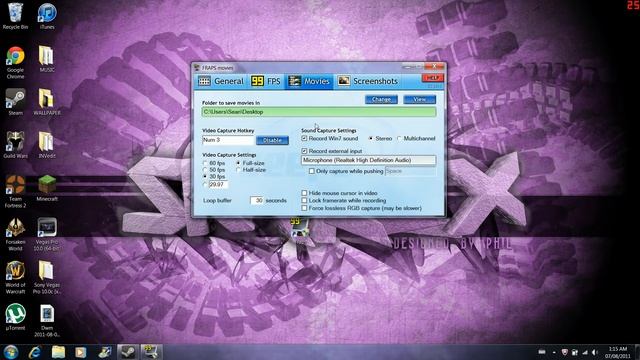Launch Forsaken World from the desktop
The height and width of the screenshot is (360, 640).
tap(16, 234)
